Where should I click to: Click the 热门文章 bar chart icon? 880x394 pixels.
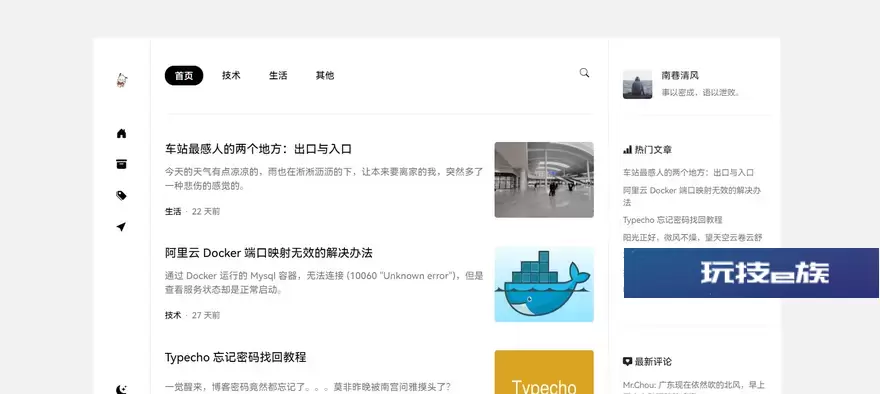(627, 150)
